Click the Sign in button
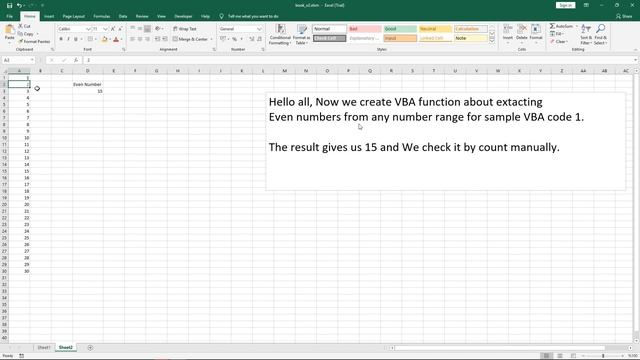 click(565, 5)
